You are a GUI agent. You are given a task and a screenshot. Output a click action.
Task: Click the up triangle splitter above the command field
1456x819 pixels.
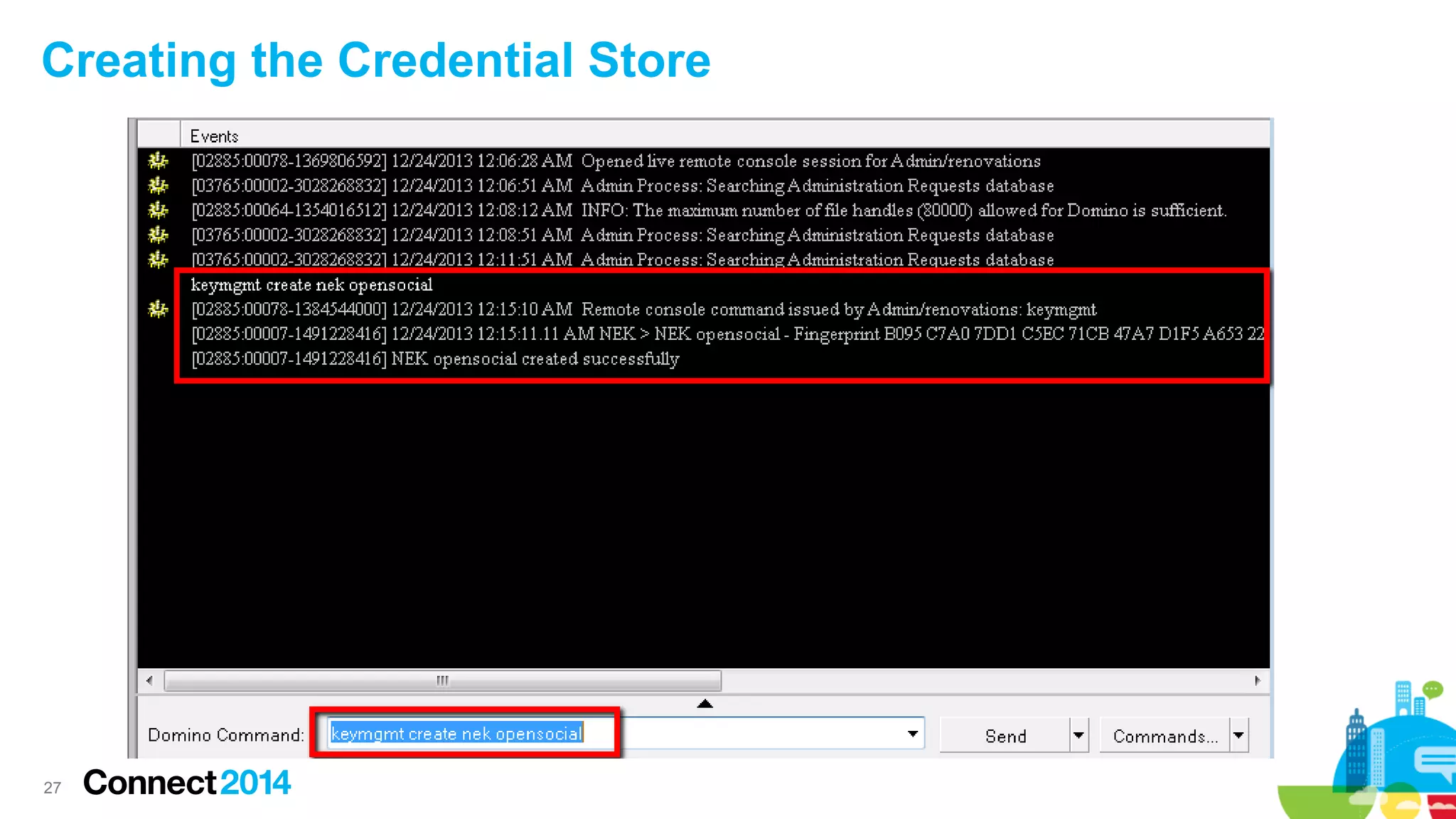(x=705, y=704)
